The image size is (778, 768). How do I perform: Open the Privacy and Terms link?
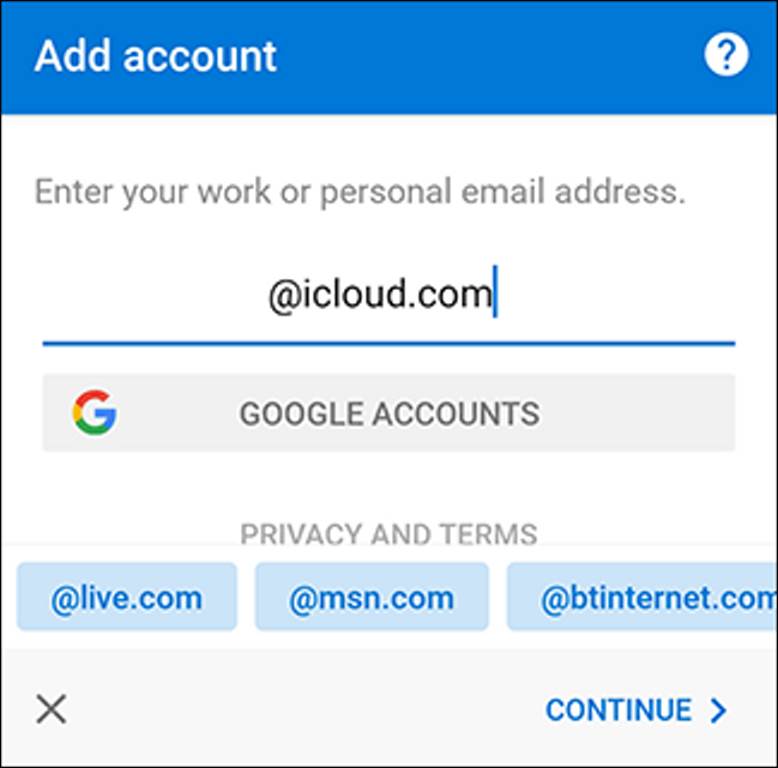tap(388, 534)
